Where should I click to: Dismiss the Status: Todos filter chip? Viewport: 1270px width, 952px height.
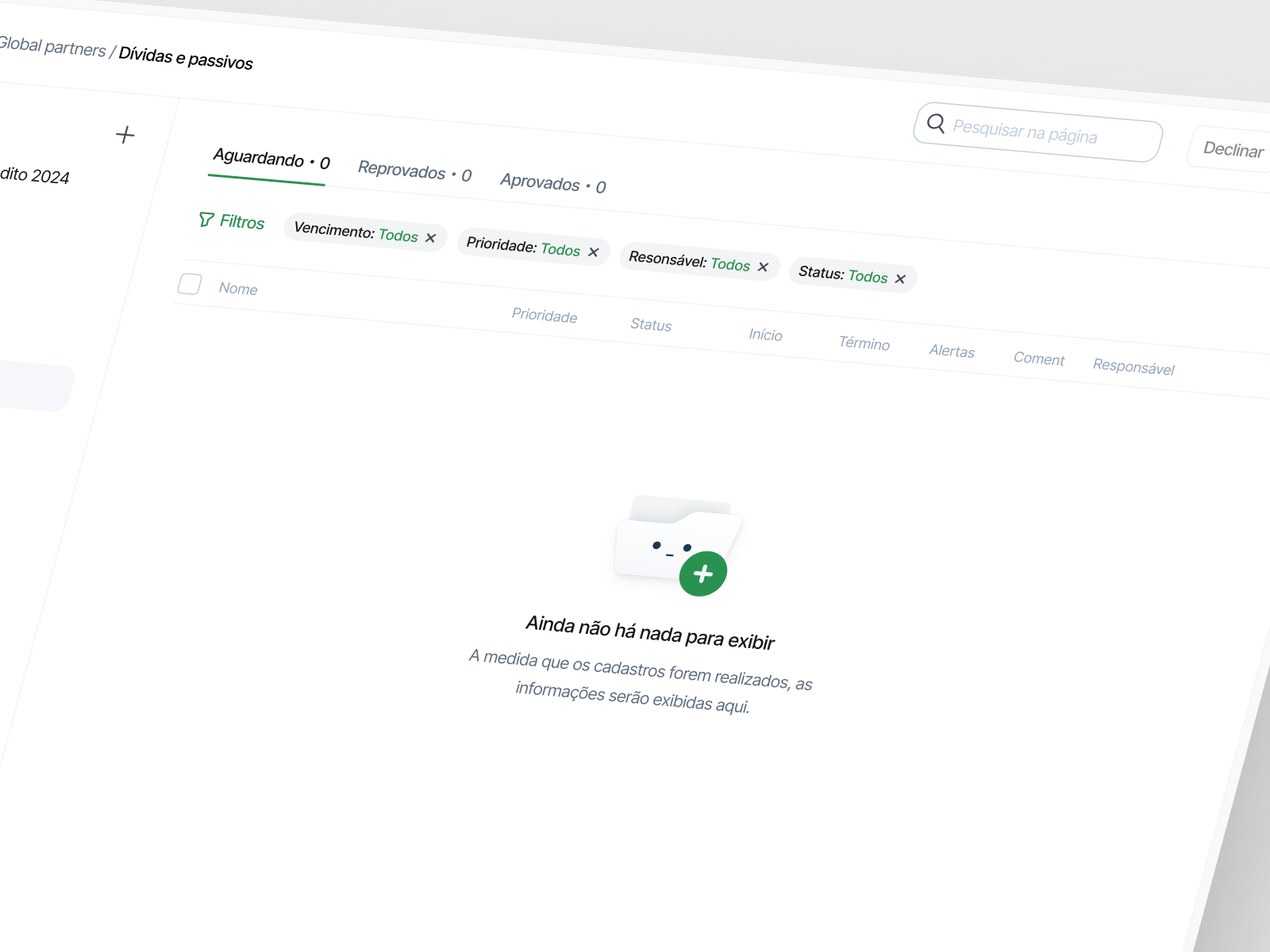[x=901, y=278]
